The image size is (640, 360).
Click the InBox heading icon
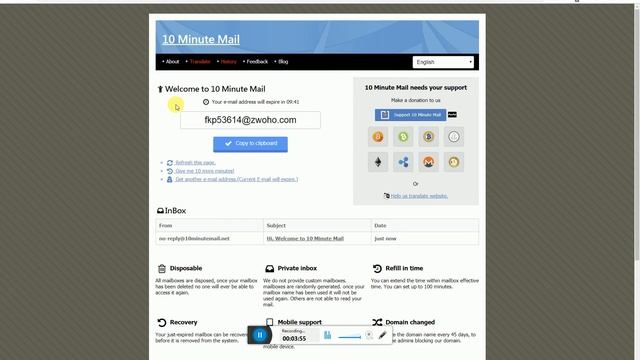click(160, 211)
